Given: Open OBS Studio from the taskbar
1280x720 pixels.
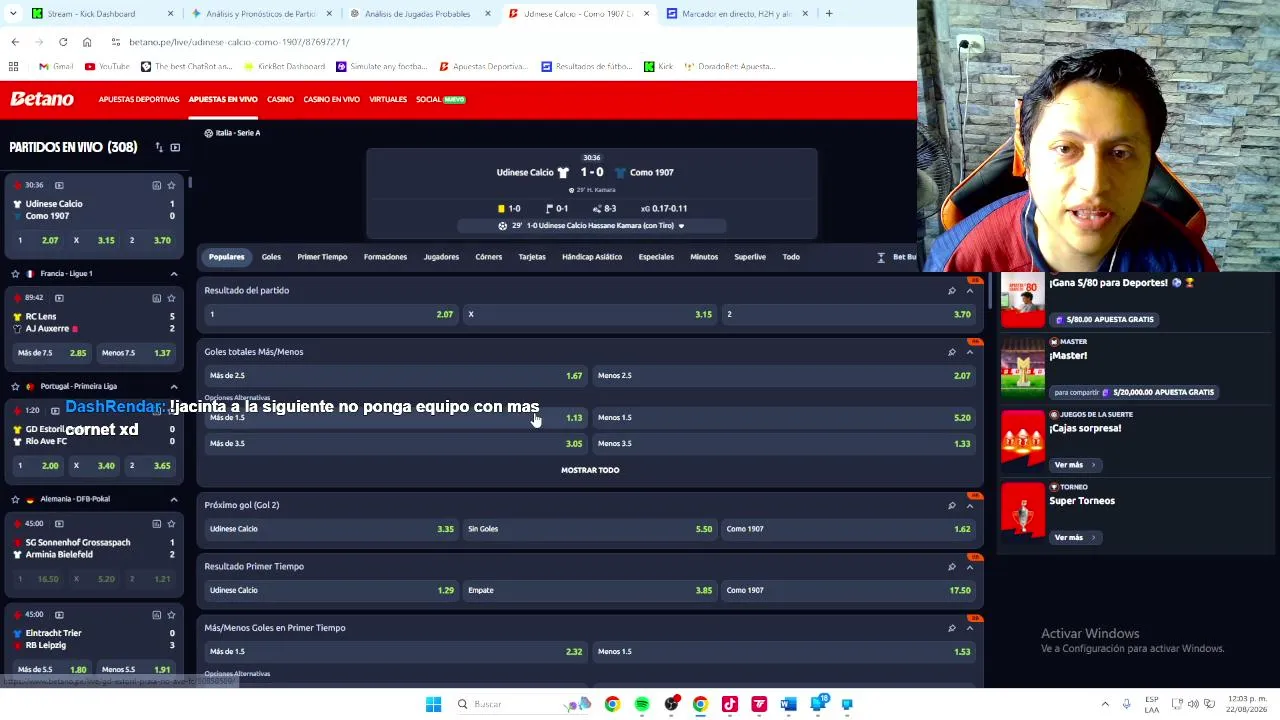Looking at the screenshot, I should (x=671, y=704).
